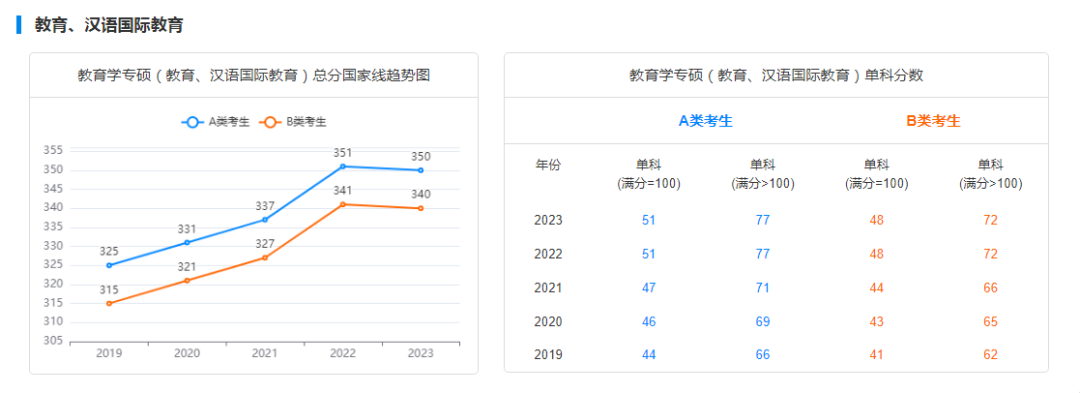Click A类 score 77 in 2022 row
This screenshot has height=393, width=1080.
pyautogui.click(x=762, y=254)
